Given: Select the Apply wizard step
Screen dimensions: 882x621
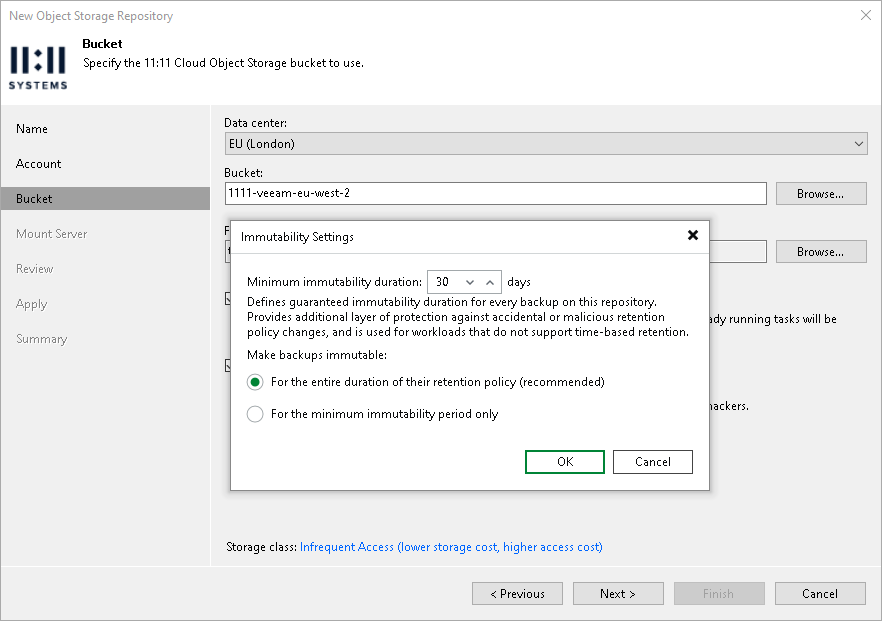Looking at the screenshot, I should pos(32,304).
